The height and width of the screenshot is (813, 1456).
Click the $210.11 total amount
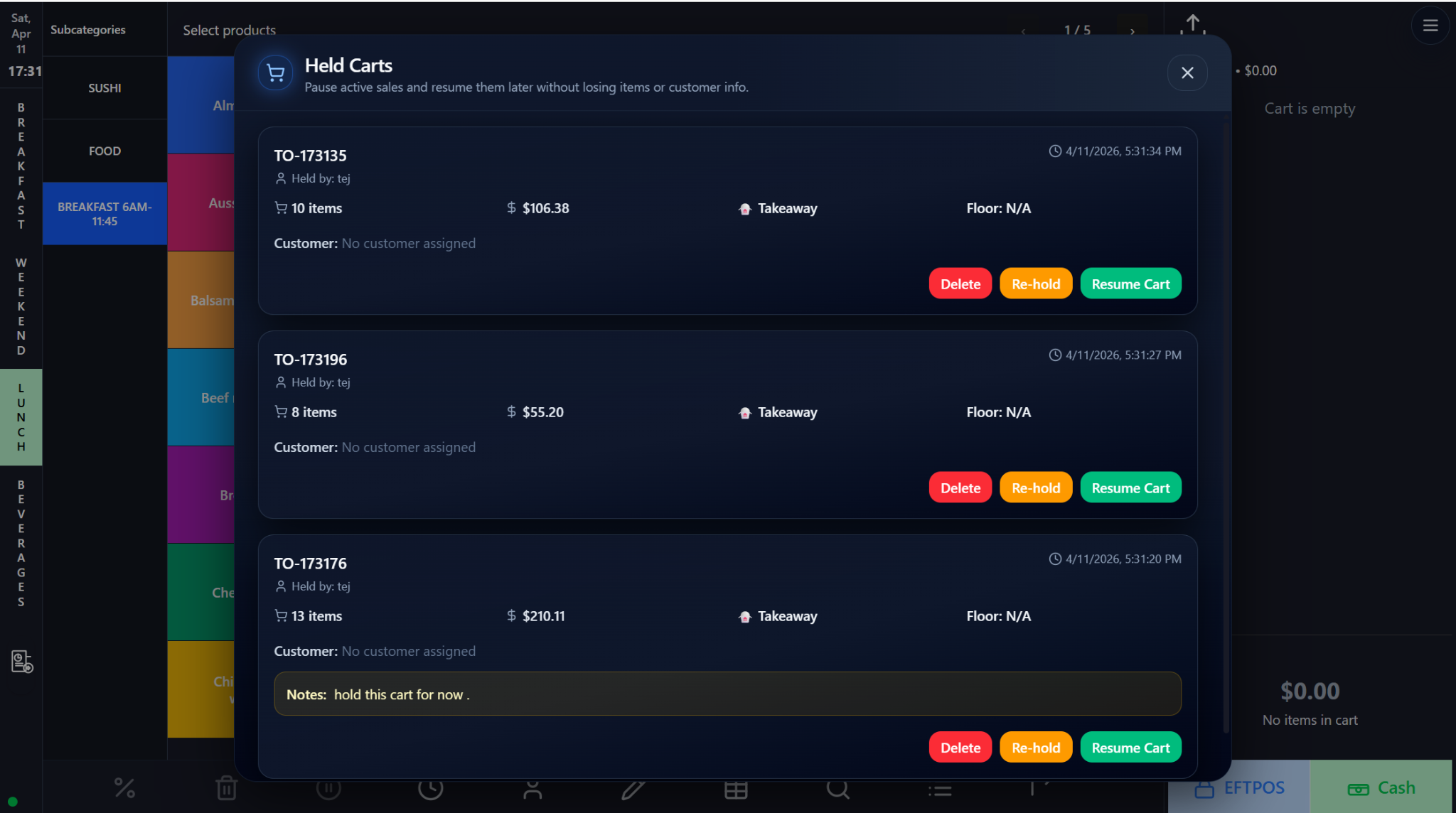544,616
